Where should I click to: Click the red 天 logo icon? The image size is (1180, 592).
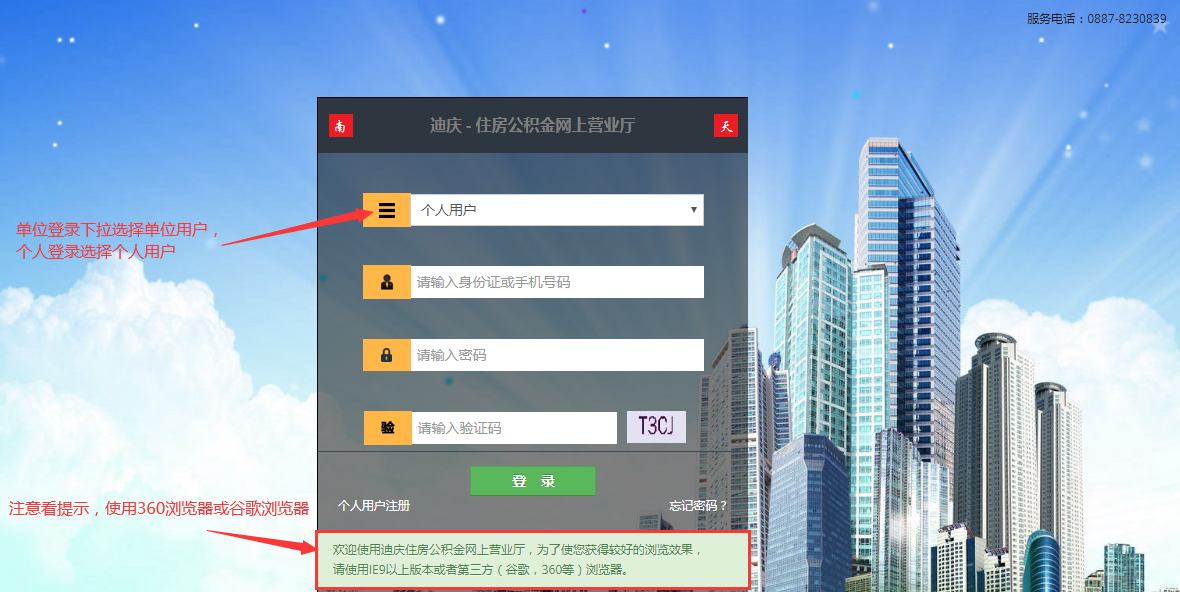(x=725, y=126)
